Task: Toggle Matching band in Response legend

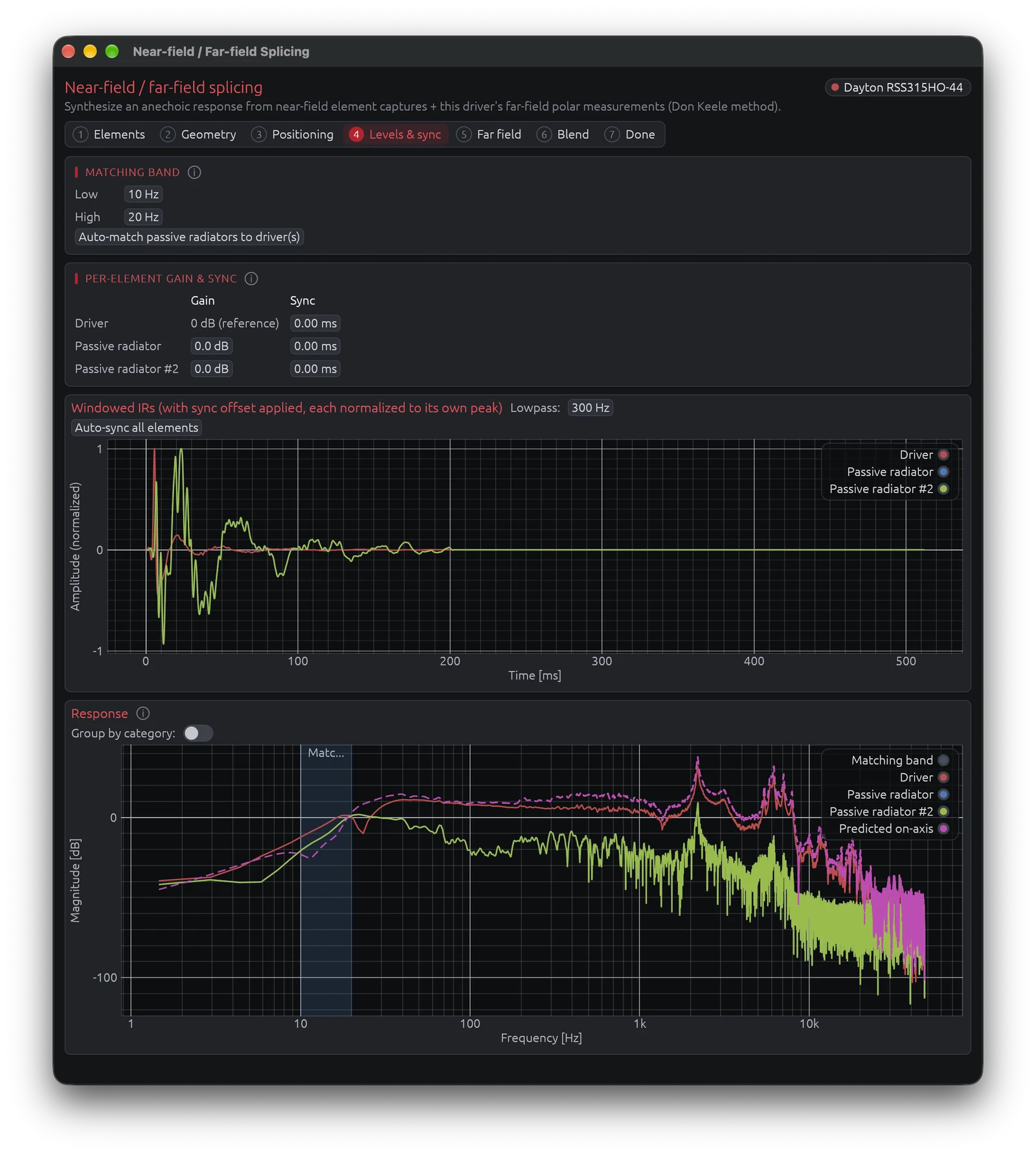Action: point(943,760)
